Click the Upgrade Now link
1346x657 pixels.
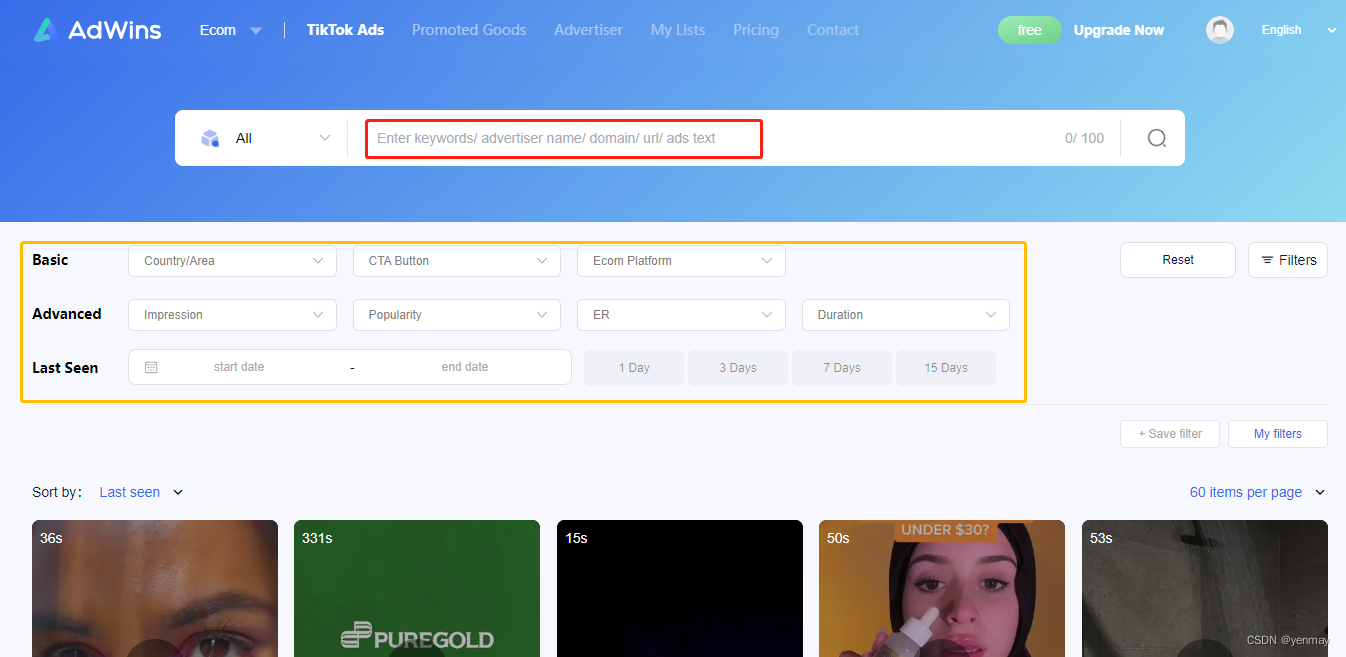(1119, 30)
